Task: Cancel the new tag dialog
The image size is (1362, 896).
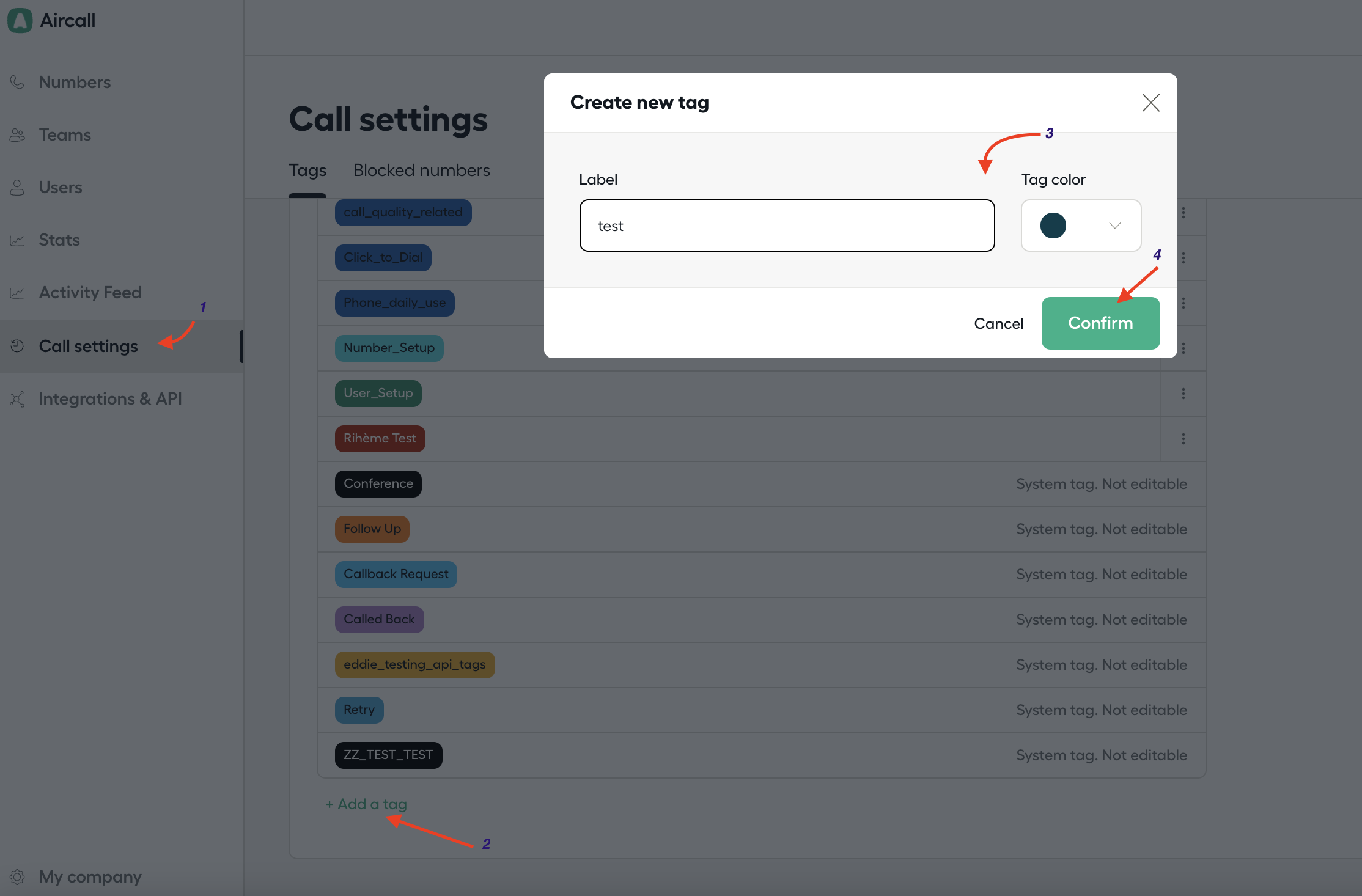Action: (998, 323)
